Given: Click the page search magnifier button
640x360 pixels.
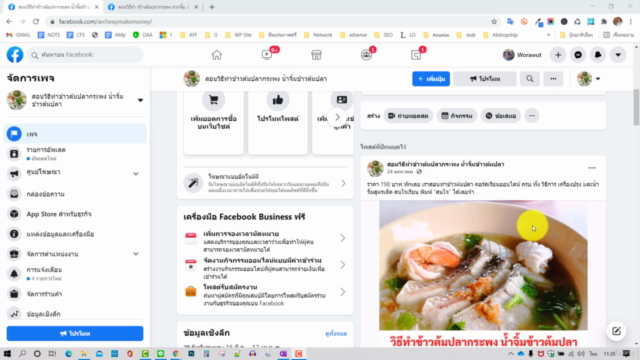Looking at the screenshot, I should click(x=530, y=79).
